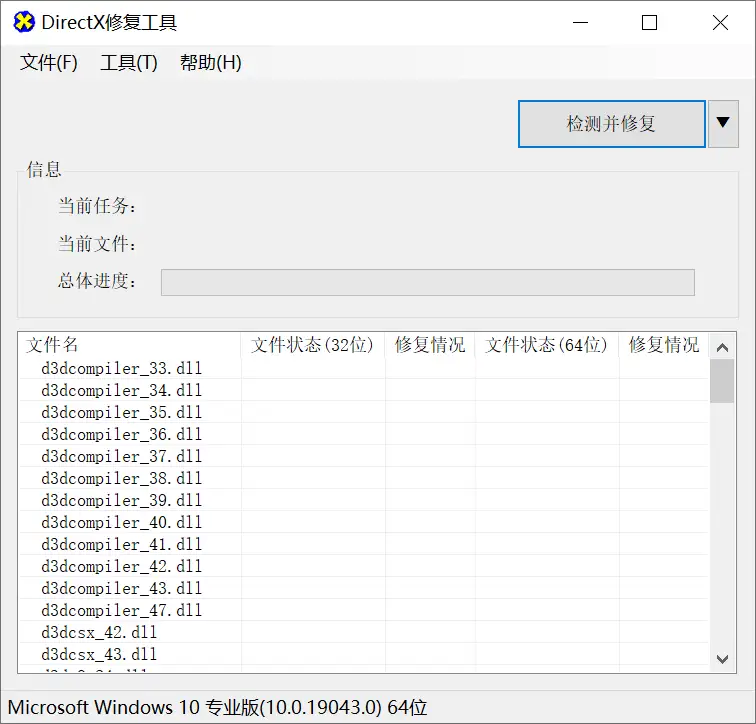Click the 文件状态(64位) column header
The image size is (756, 724).
click(546, 345)
